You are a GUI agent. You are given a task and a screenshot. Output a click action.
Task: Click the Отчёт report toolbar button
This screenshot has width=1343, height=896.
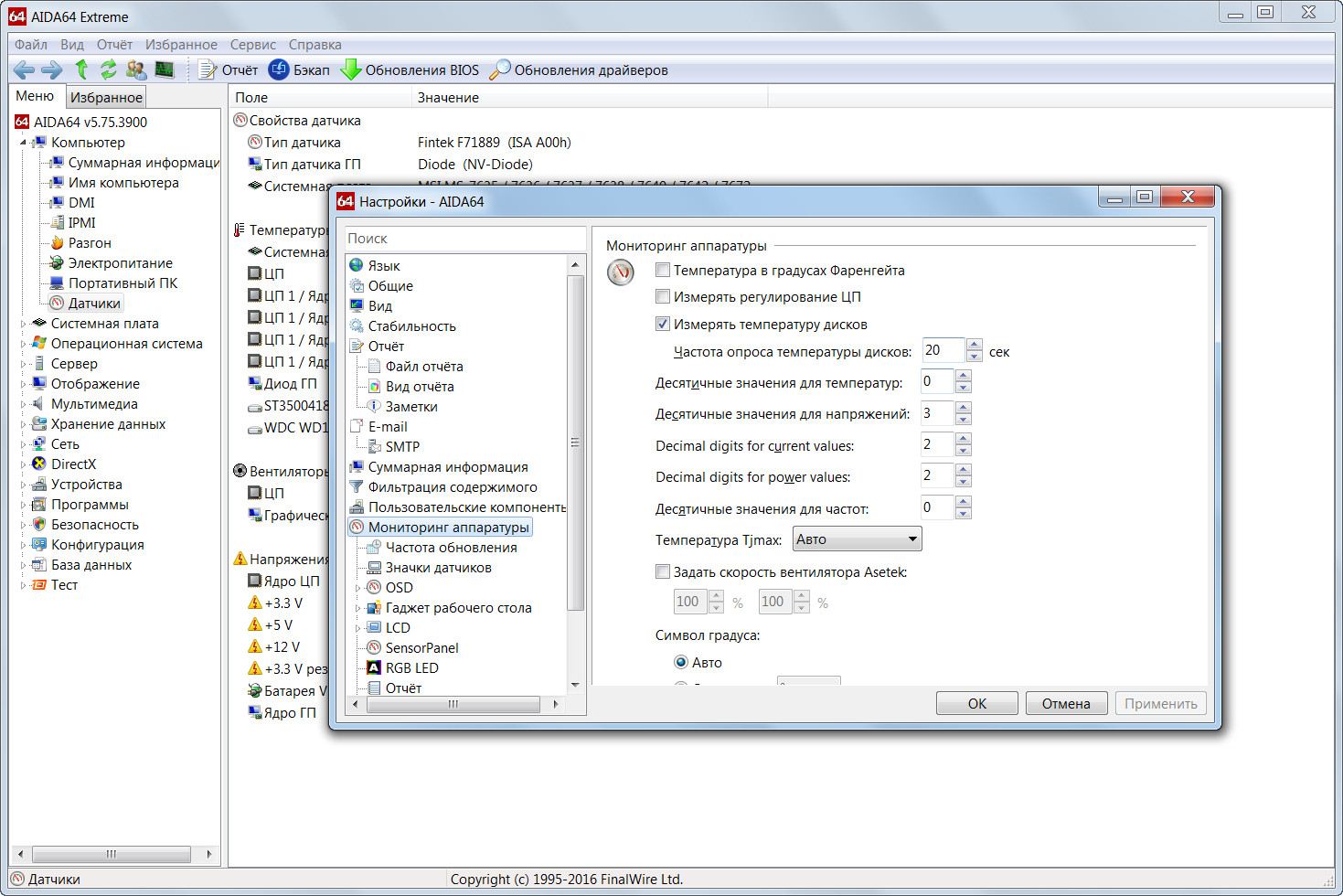point(228,69)
